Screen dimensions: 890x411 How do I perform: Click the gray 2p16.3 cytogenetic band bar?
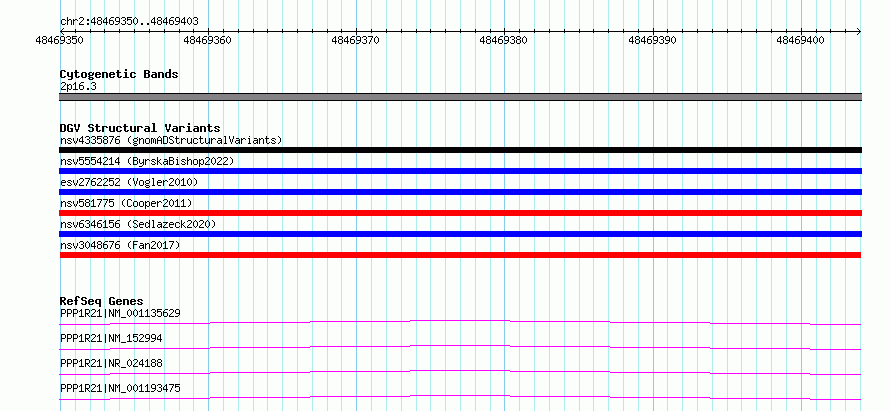tap(460, 97)
